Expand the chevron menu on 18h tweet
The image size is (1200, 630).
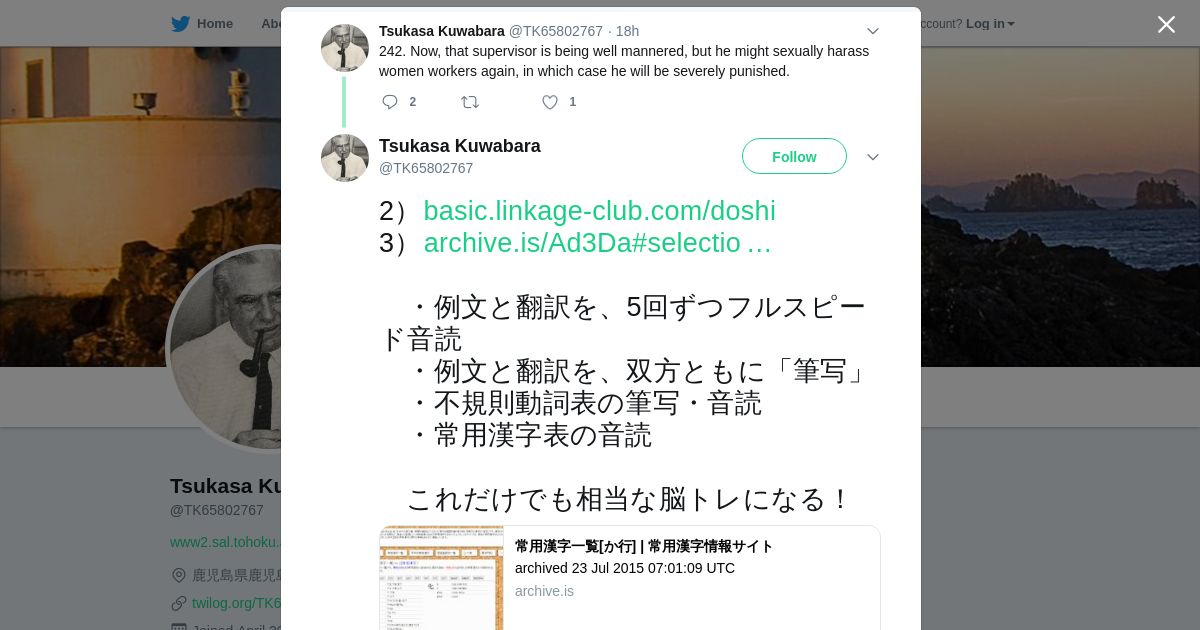pos(872,31)
